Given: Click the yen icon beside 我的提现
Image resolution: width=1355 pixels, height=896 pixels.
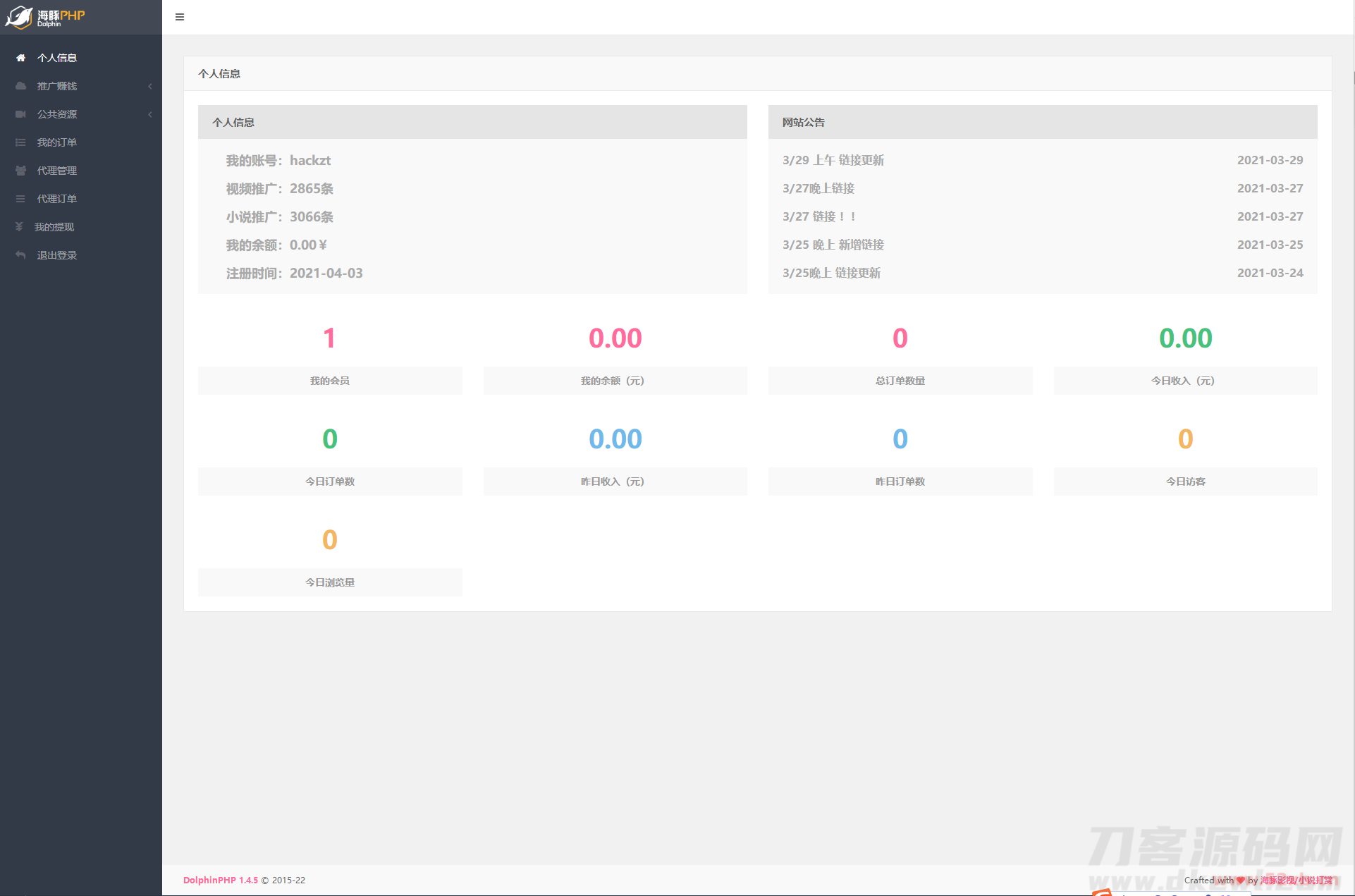Looking at the screenshot, I should (x=19, y=227).
